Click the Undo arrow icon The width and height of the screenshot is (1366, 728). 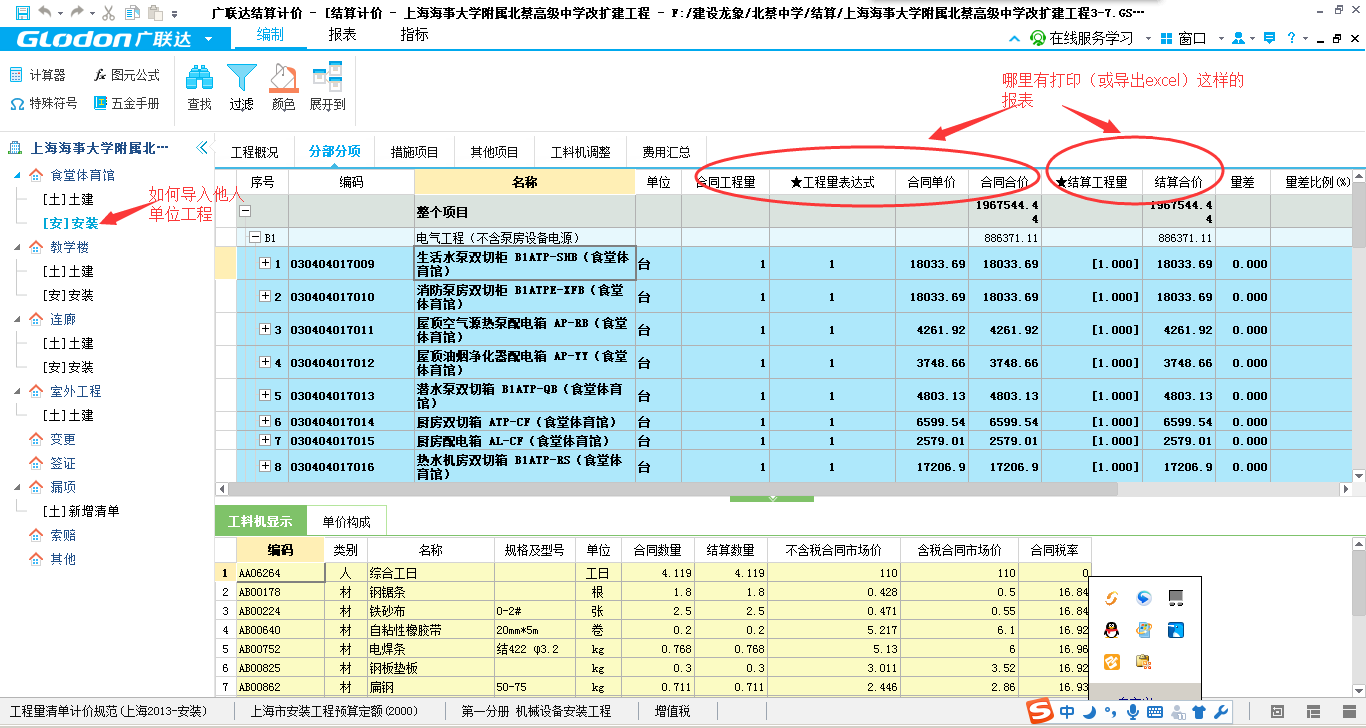pos(46,13)
